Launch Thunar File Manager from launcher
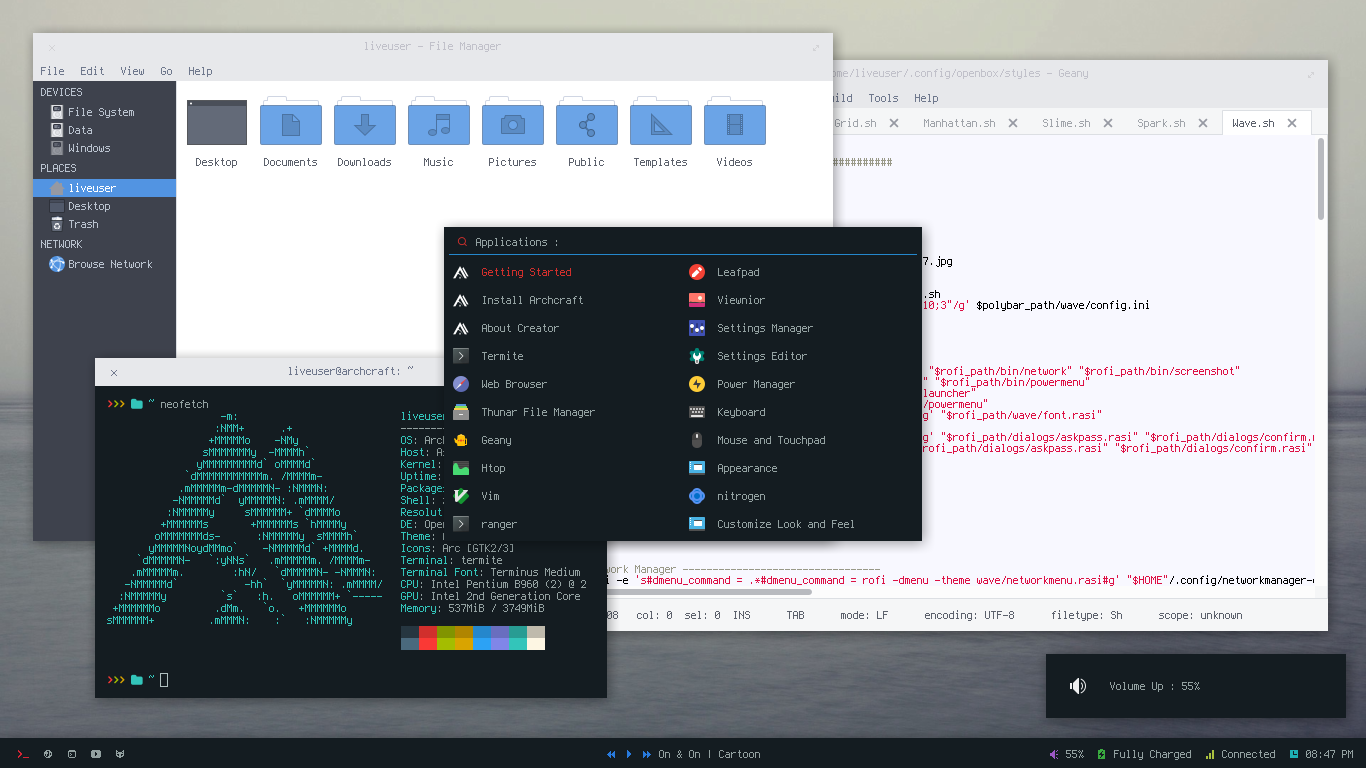Image resolution: width=1366 pixels, height=768 pixels. point(564,412)
